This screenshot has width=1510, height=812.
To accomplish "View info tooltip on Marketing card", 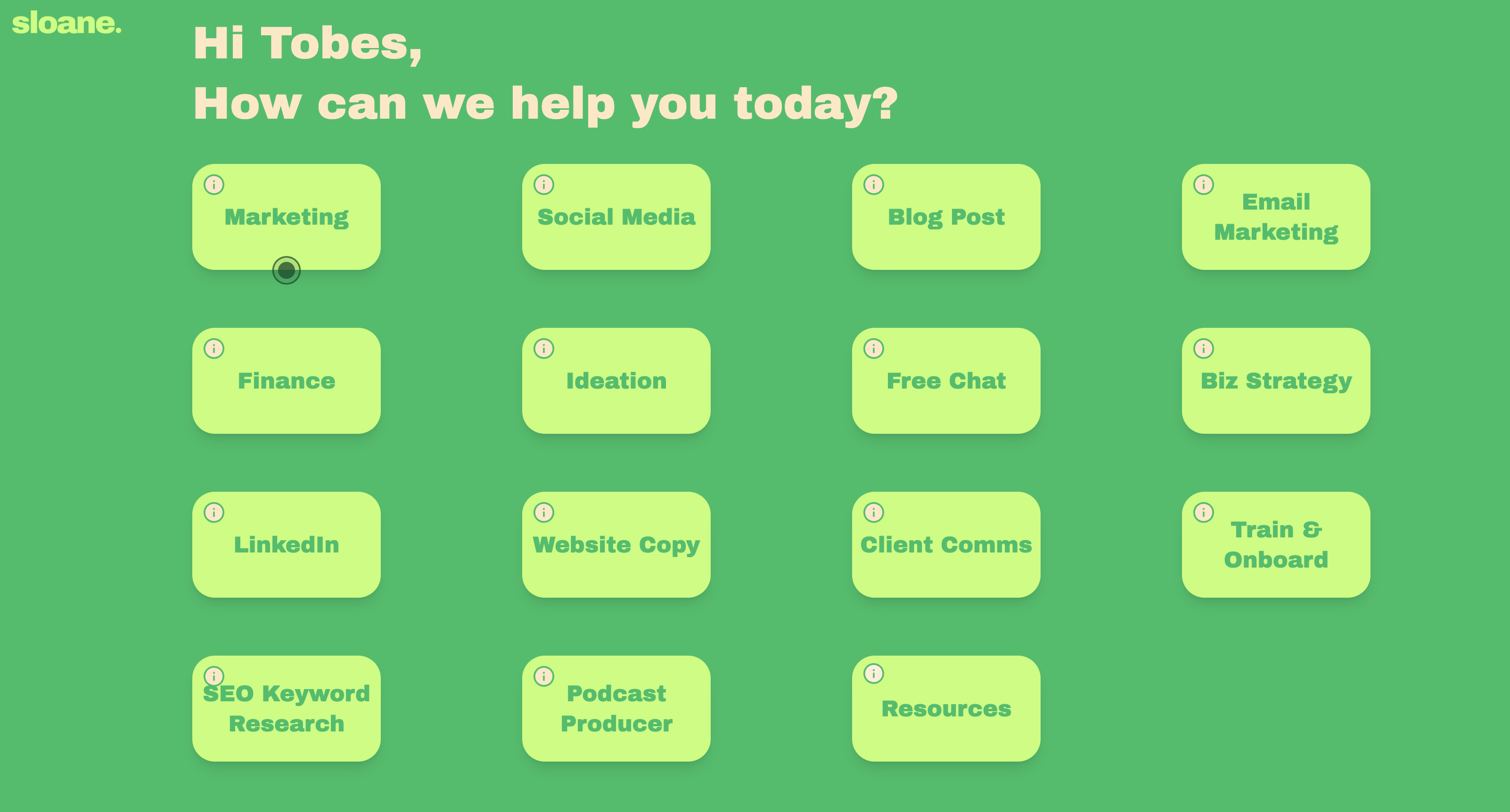I will (x=214, y=184).
